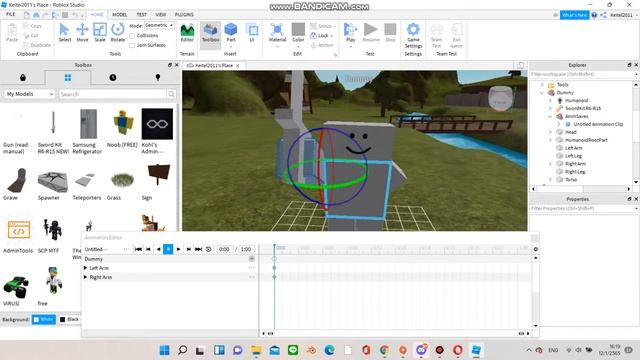Collapse the AnimSaves folder in Explorer

[550, 116]
